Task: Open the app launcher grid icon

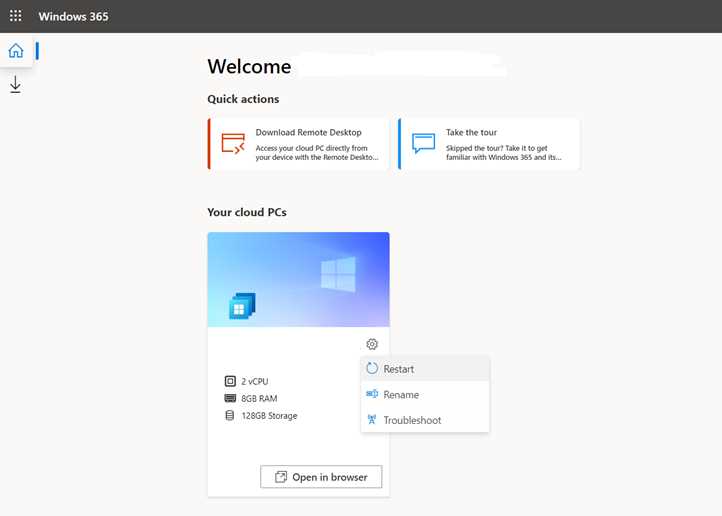Action: pyautogui.click(x=16, y=16)
